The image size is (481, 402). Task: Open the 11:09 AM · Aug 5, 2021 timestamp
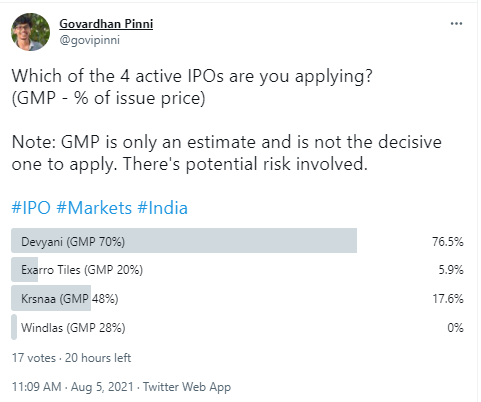(72, 387)
